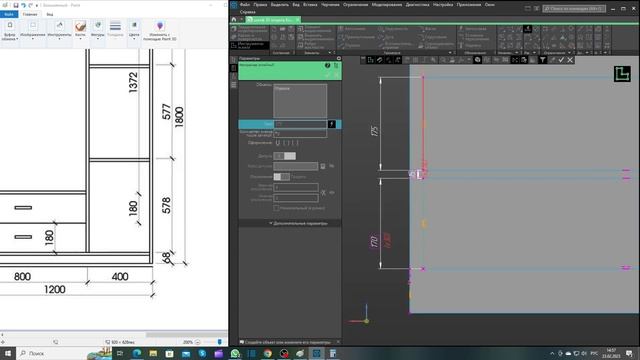Screen dimensions: 640x360
Task: Open Paint quick access toolbar dropdown
Action: (x=37, y=5)
